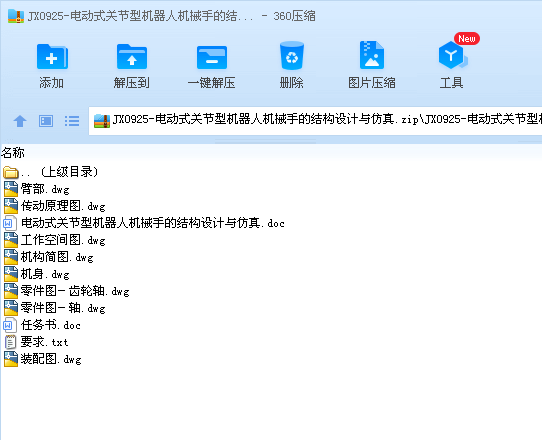
Task: Select '电动式关节型机器人机械手的结构设计与仿真.doc' file name
Action: tap(153, 223)
